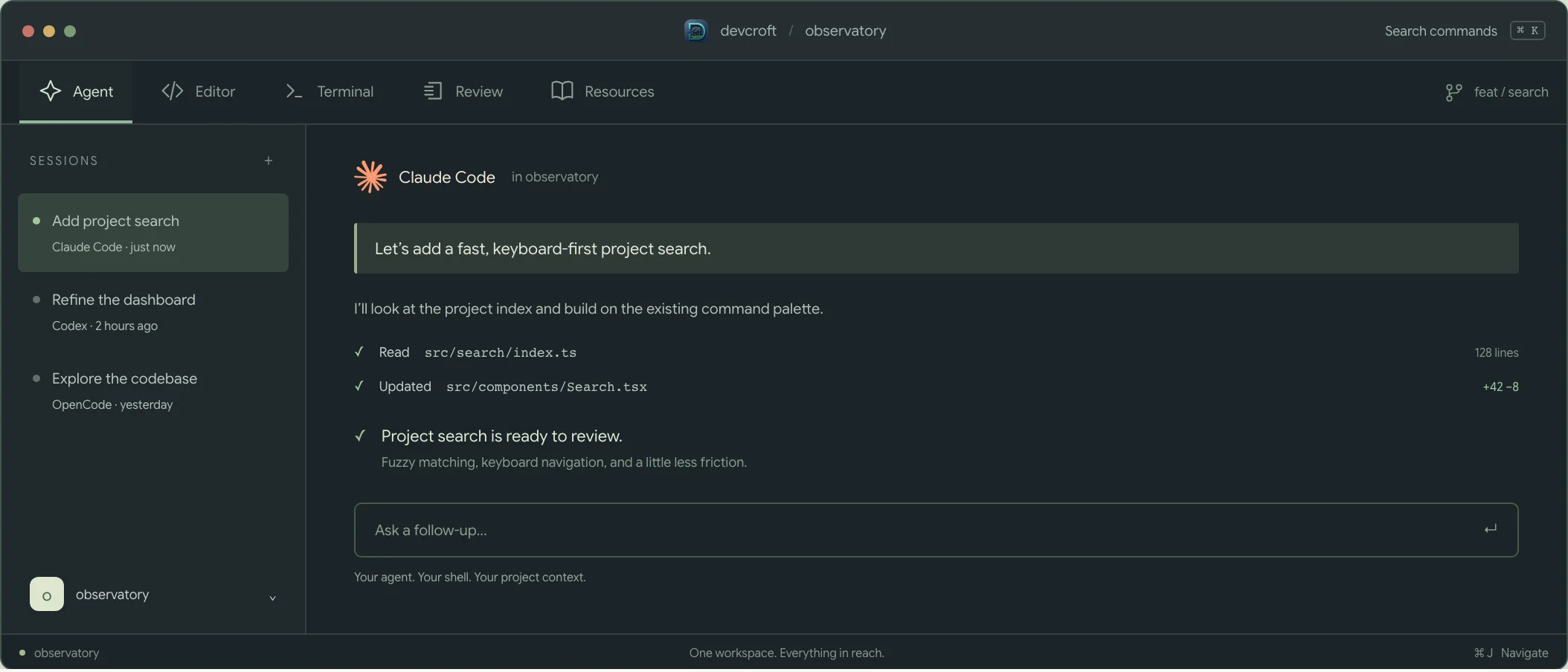Click observatory in the title breadcrumb
Image resolution: width=1568 pixels, height=672 pixels.
(846, 30)
